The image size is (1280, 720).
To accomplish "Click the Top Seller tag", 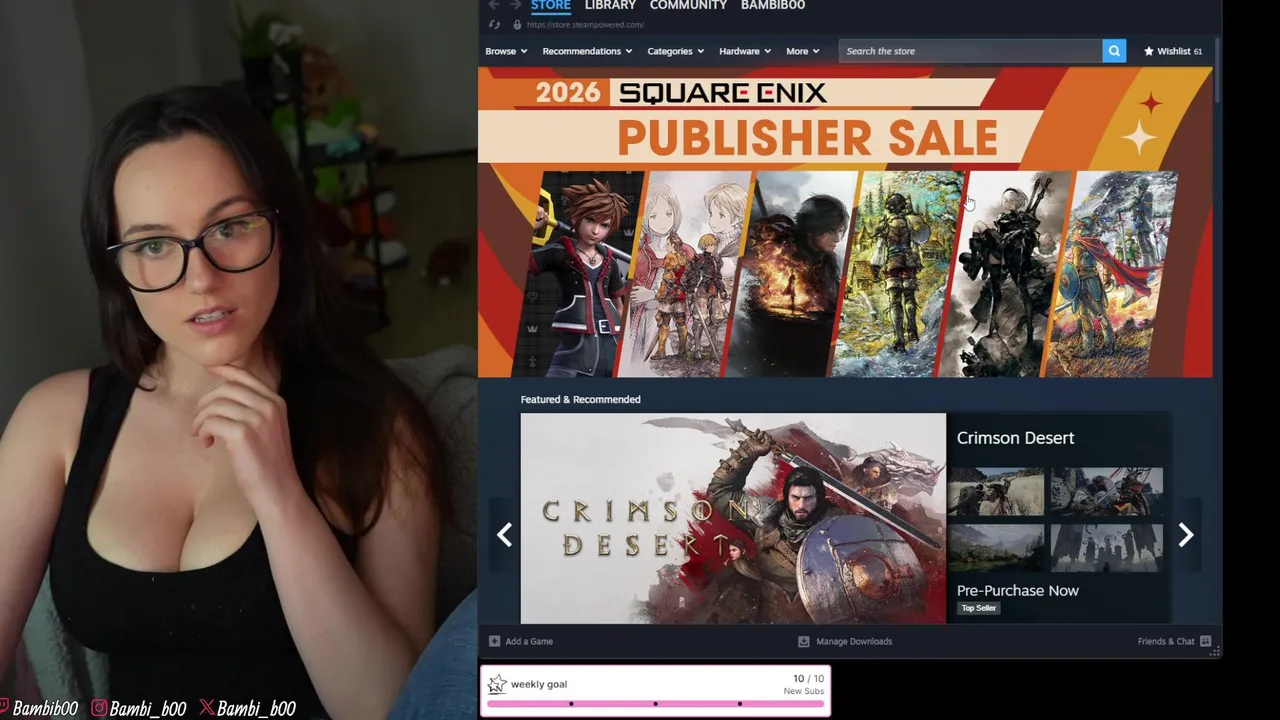I will [x=978, y=608].
